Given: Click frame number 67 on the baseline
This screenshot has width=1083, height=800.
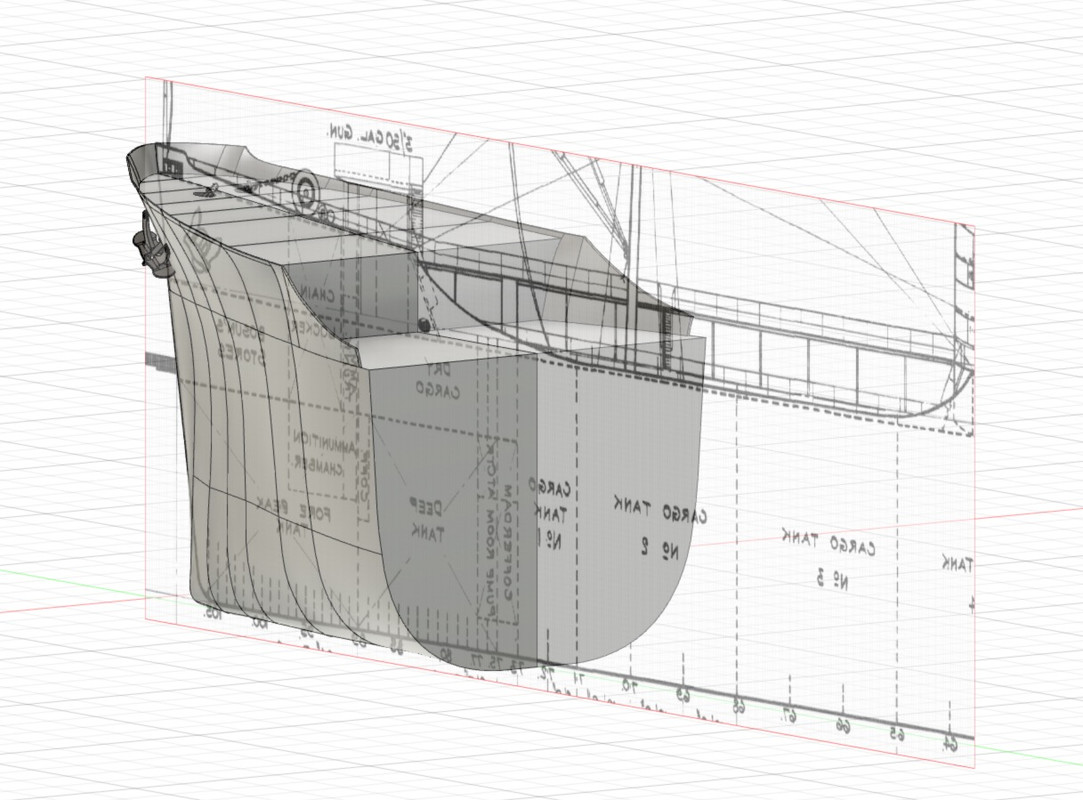Looking at the screenshot, I should point(790,717).
